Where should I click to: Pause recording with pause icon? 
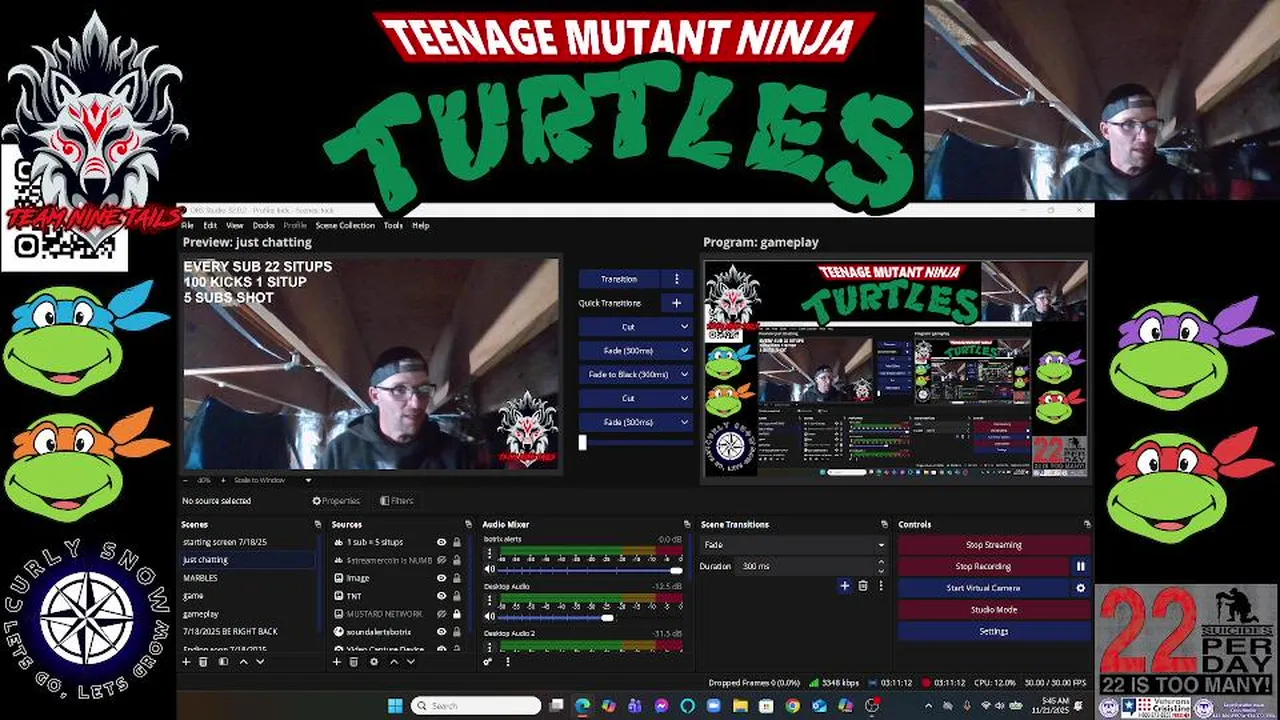click(x=1080, y=566)
